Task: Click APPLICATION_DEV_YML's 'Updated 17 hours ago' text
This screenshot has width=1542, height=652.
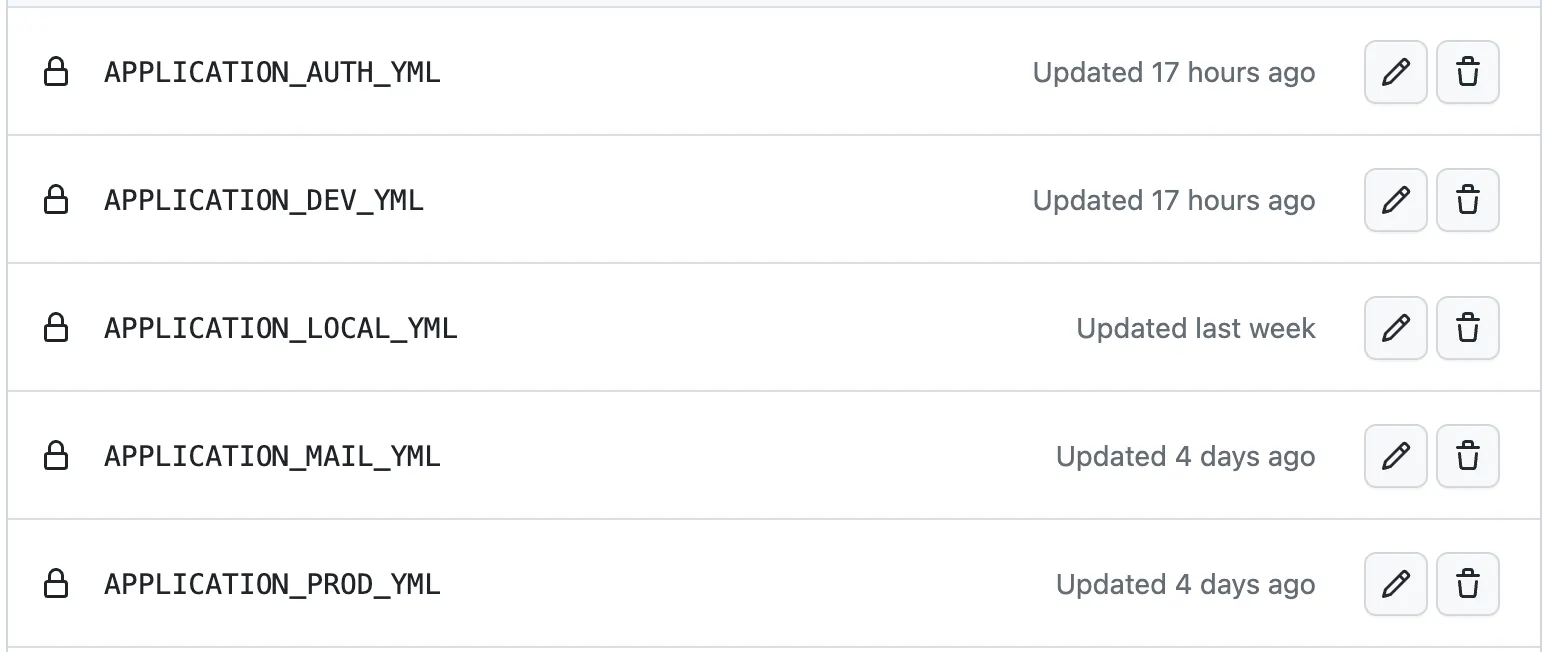Action: coord(1173,201)
